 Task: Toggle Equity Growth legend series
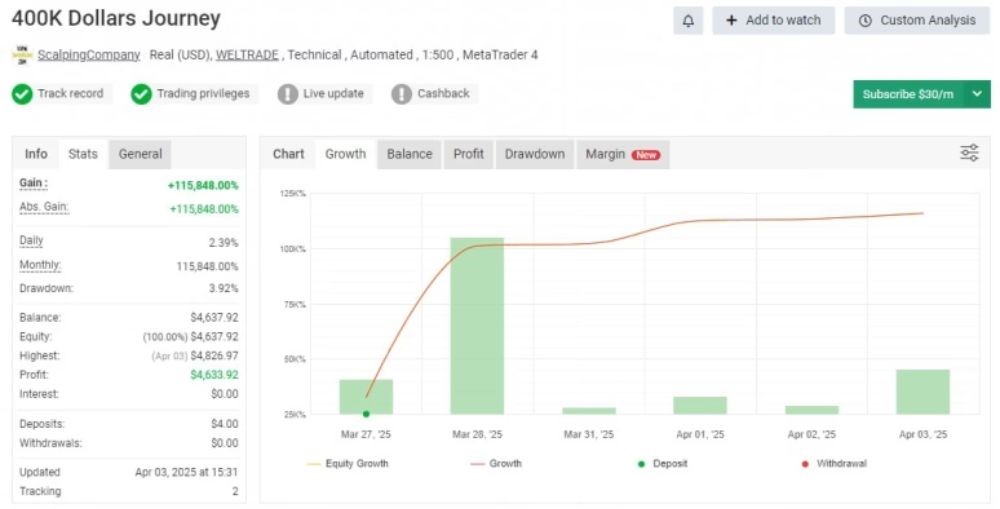[348, 464]
